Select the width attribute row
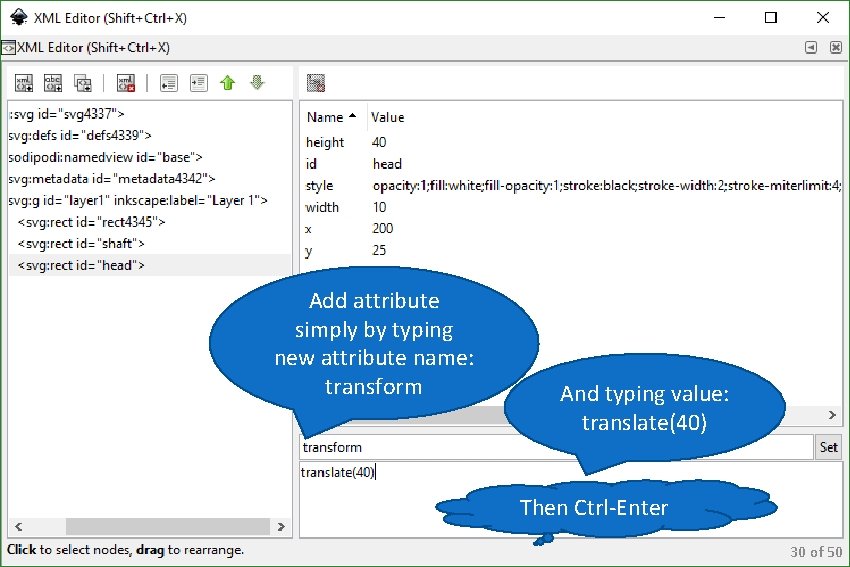The width and height of the screenshot is (850, 567). pos(571,207)
